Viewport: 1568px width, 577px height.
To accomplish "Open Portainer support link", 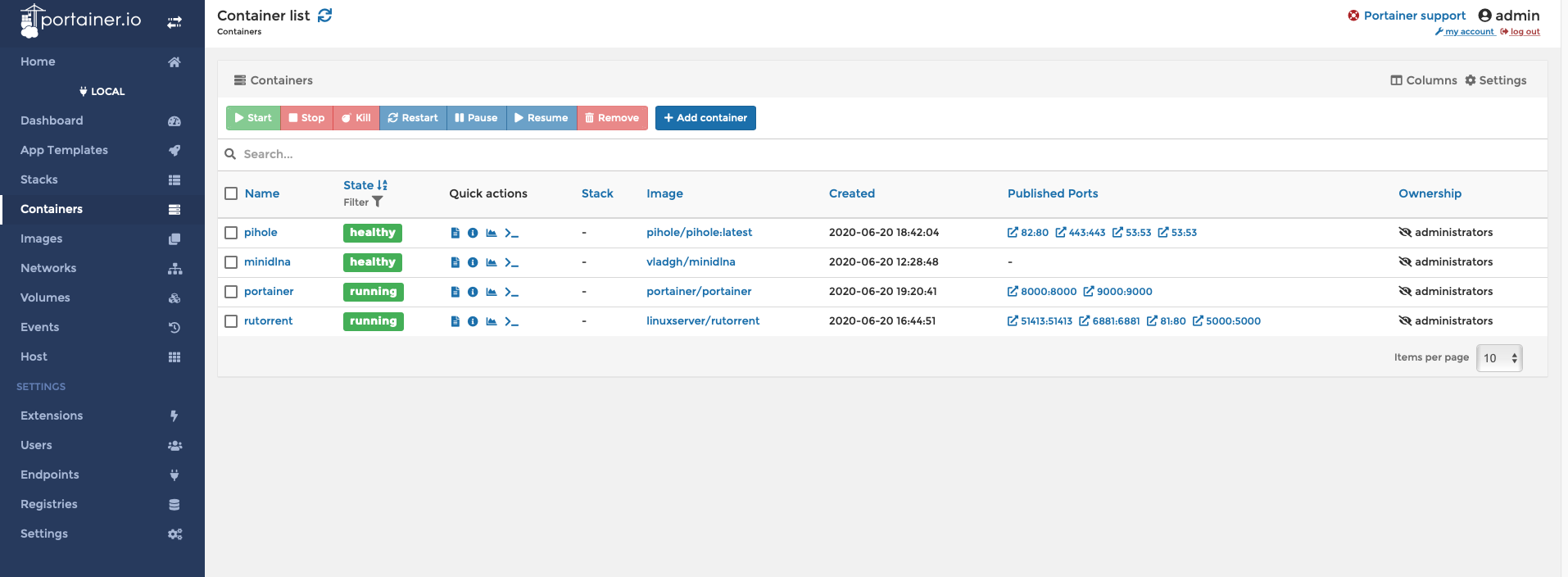I will point(1407,16).
